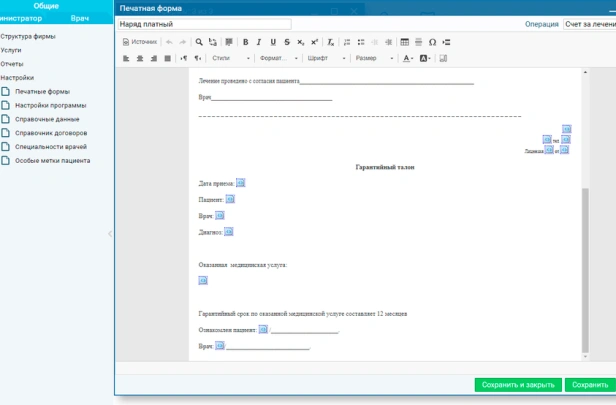Click the underline icon
This screenshot has width=616, height=405.
click(x=273, y=42)
